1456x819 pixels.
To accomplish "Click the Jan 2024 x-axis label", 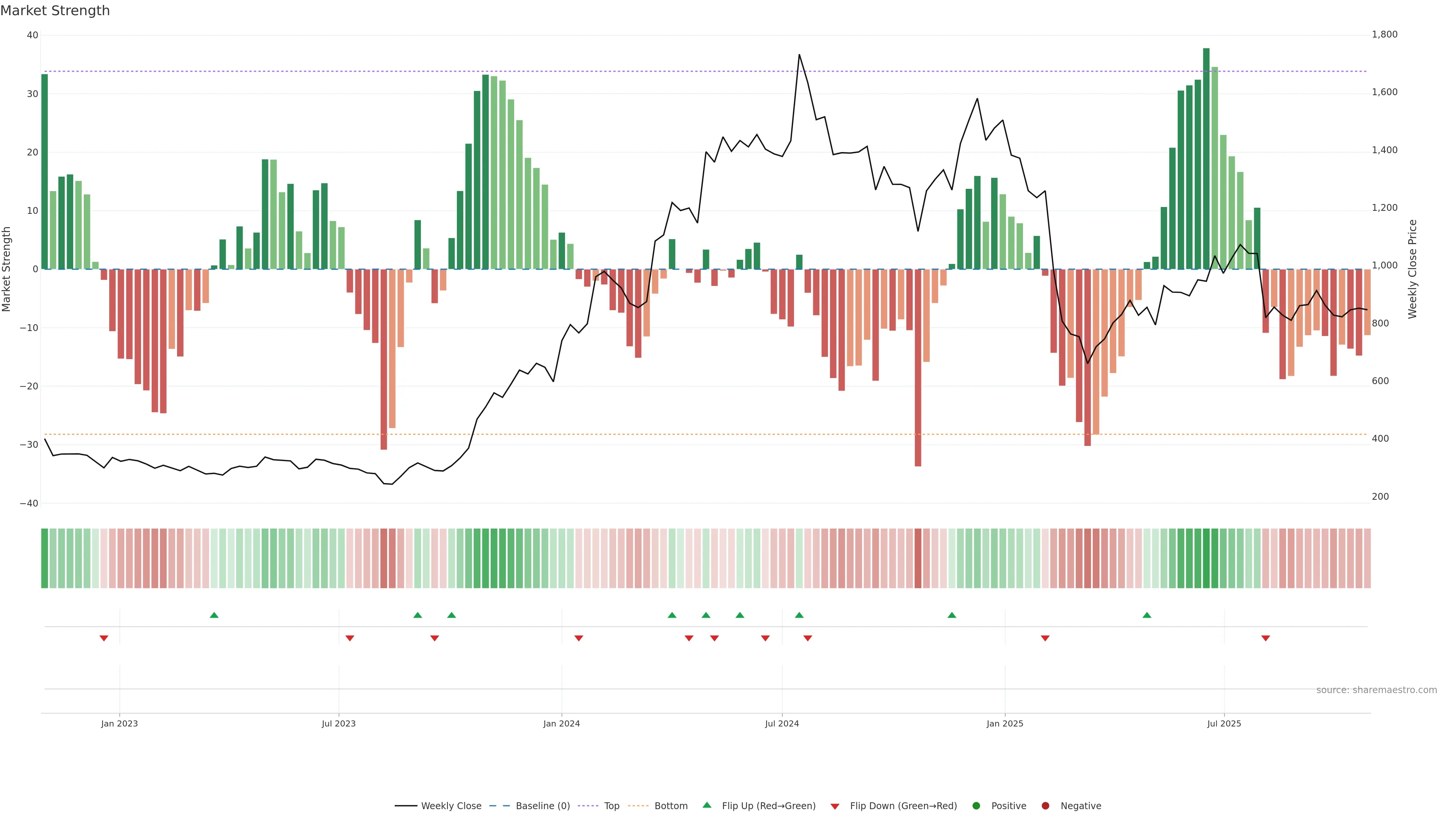I will pos(561,723).
